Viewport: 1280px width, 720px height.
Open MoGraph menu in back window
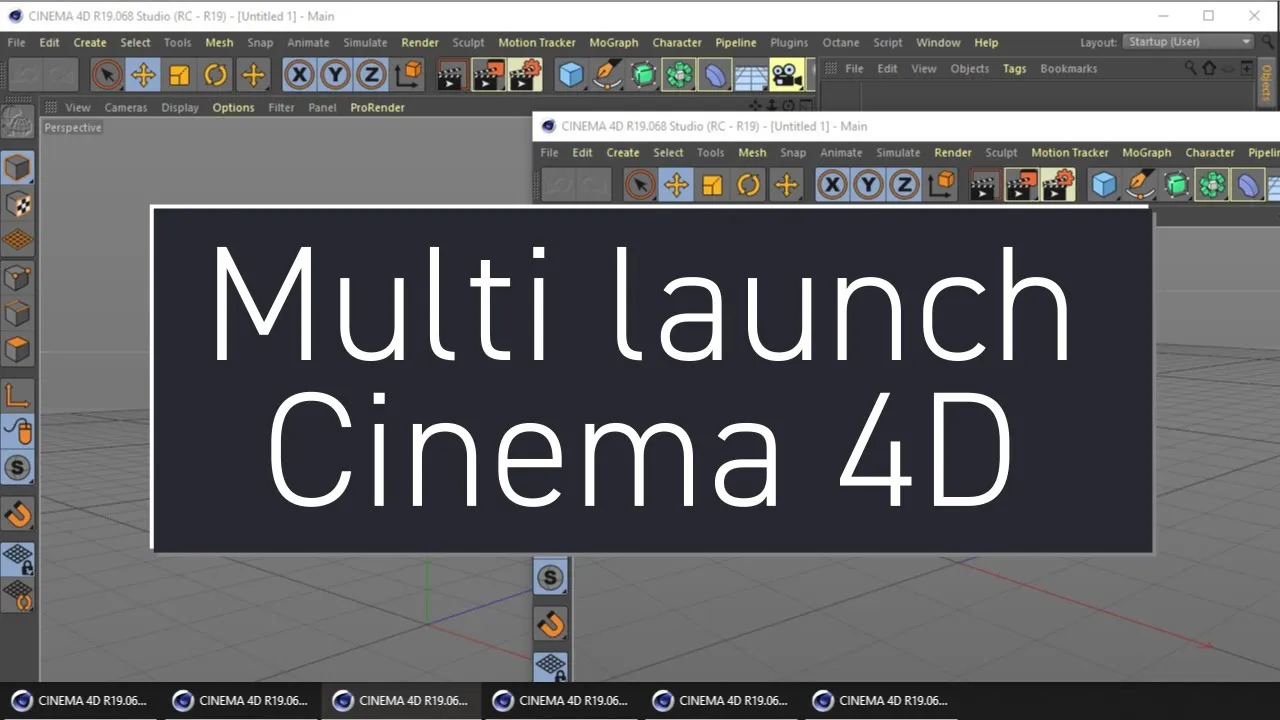pyautogui.click(x=614, y=42)
